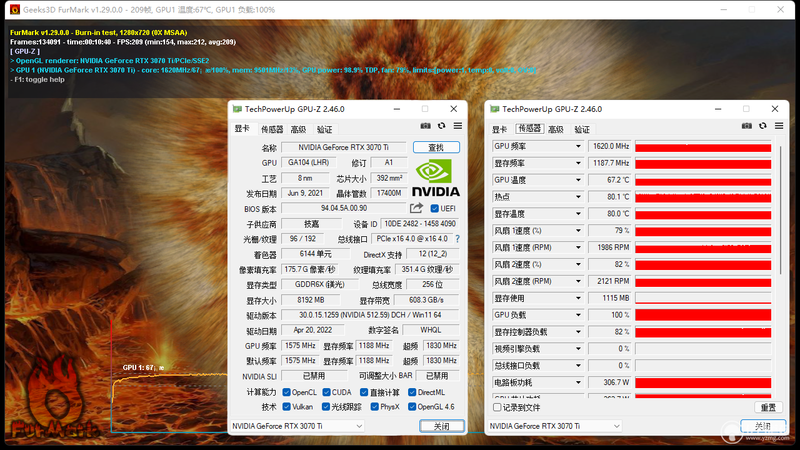Switch to 验证 tab in sensors GPU-Z window

point(582,130)
